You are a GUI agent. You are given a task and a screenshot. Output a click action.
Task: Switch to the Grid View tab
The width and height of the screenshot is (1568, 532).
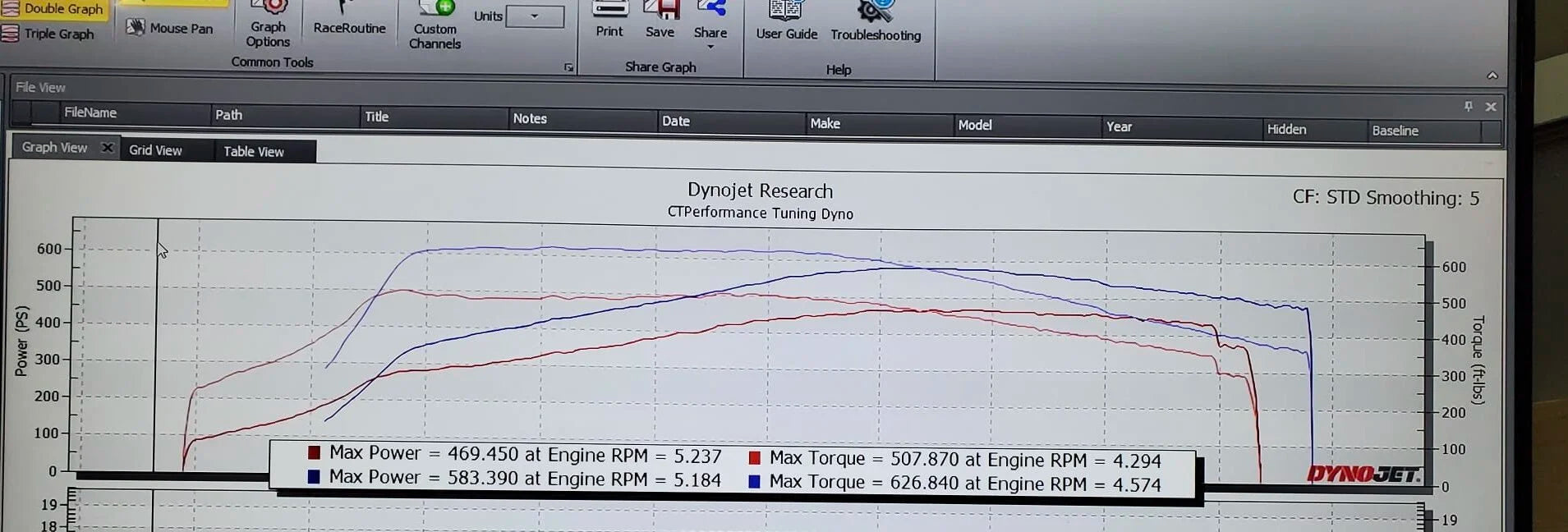pos(155,150)
